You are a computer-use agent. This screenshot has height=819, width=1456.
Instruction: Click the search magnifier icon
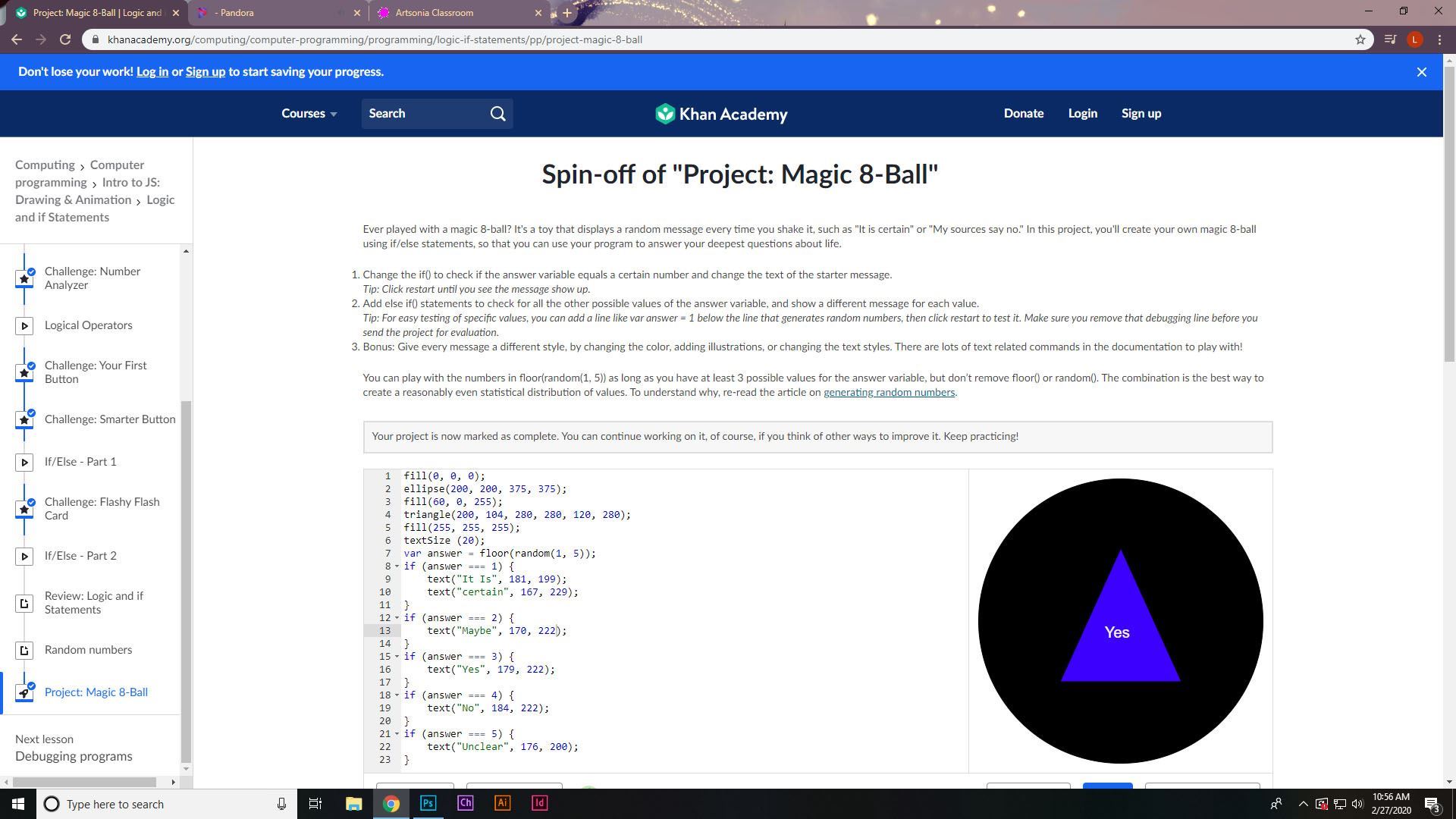[497, 114]
